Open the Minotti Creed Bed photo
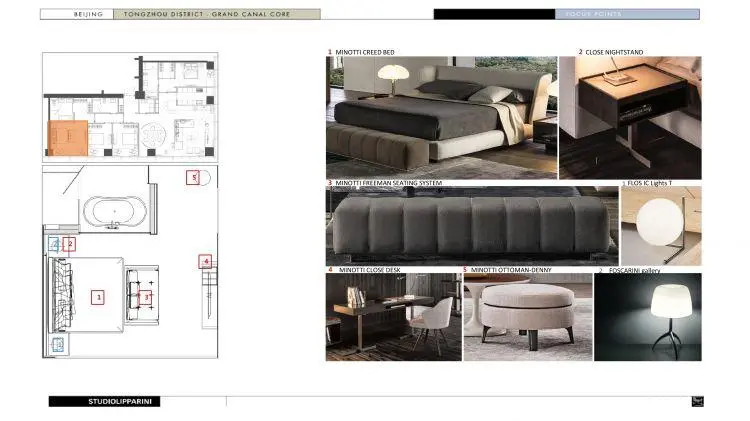This screenshot has width=750, height=421. [441, 117]
